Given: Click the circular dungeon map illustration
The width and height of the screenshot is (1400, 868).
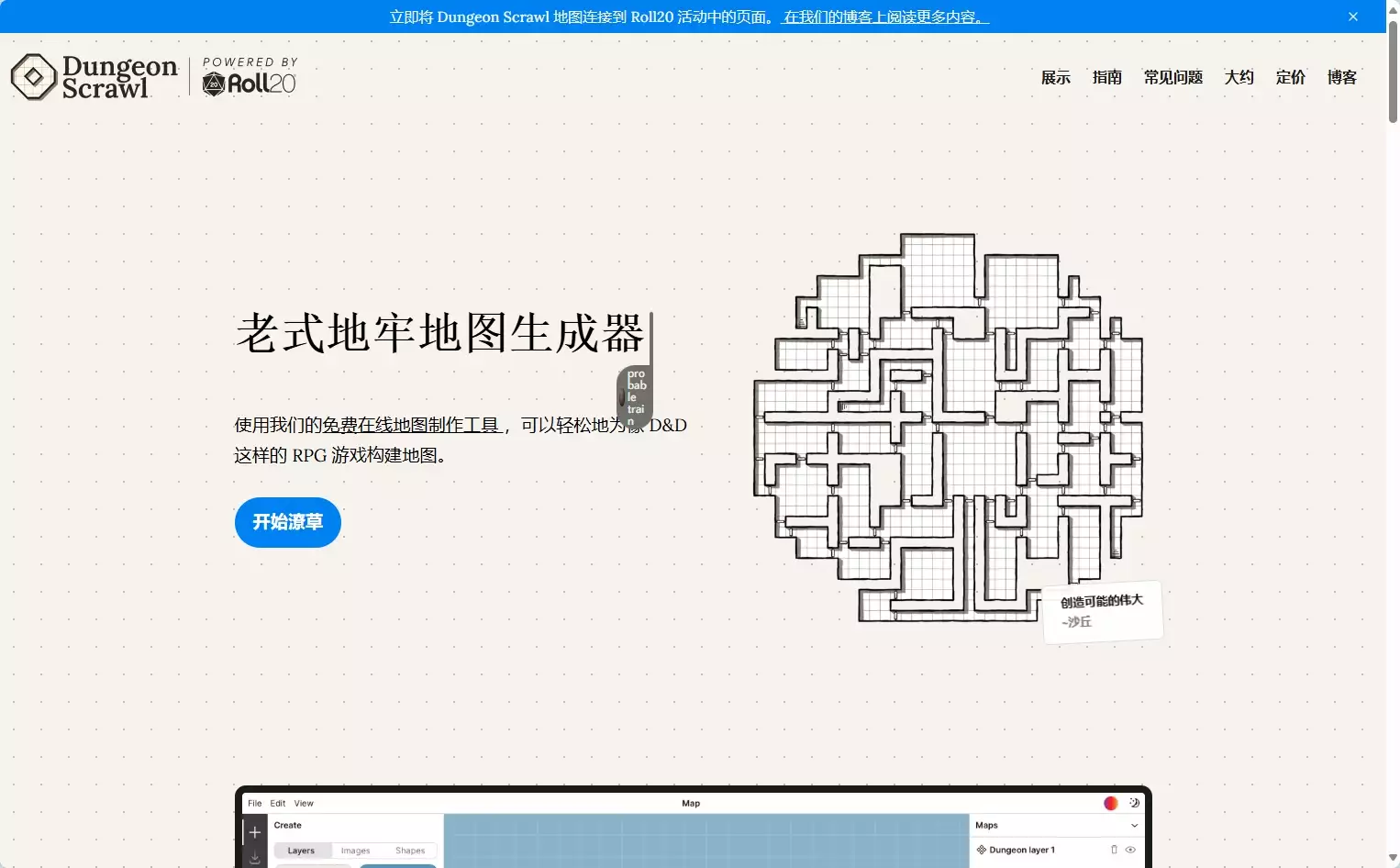Looking at the screenshot, I should pyautogui.click(x=949, y=428).
